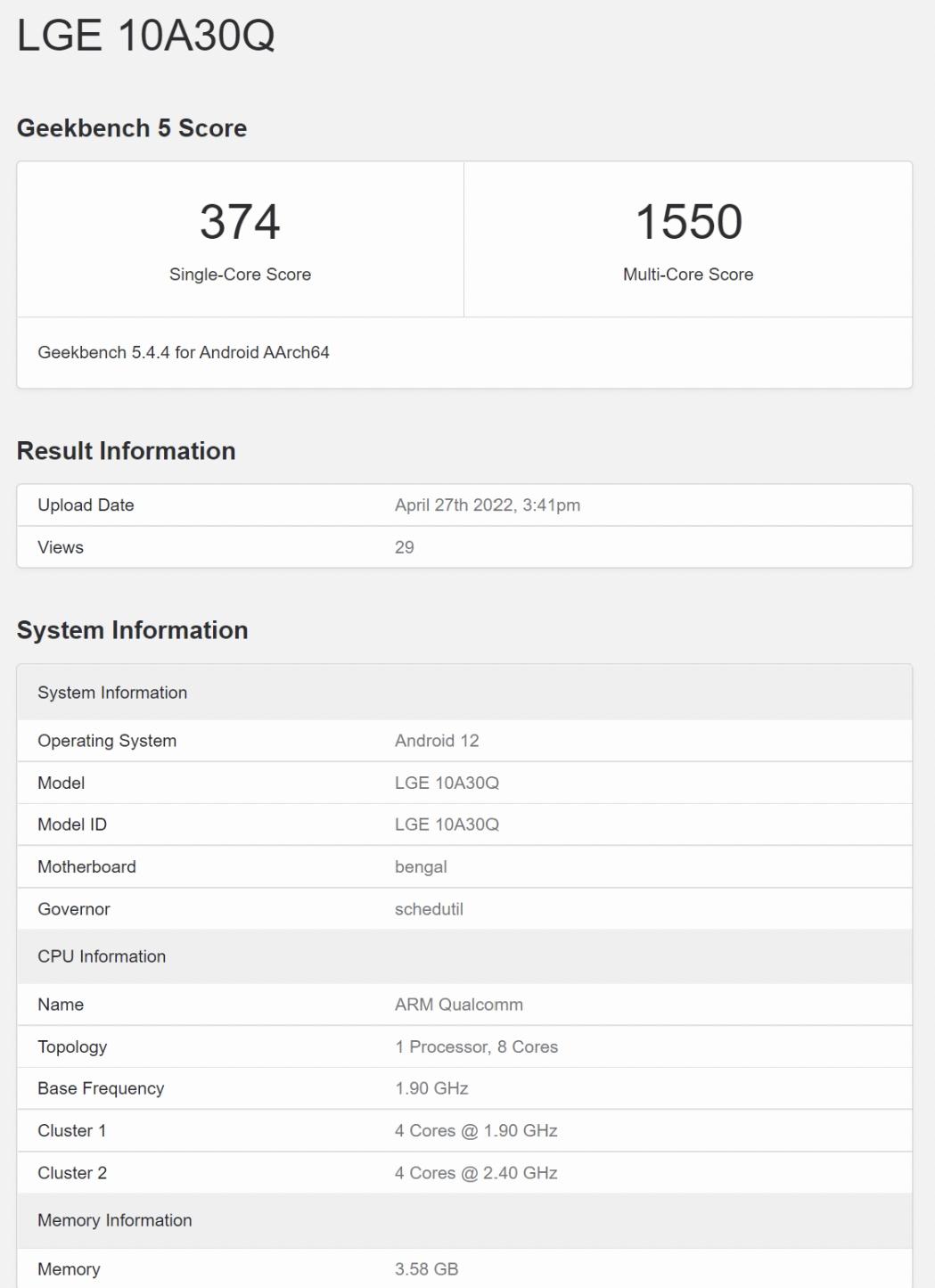
Task: Click the governor value schedutil
Action: pos(429,909)
